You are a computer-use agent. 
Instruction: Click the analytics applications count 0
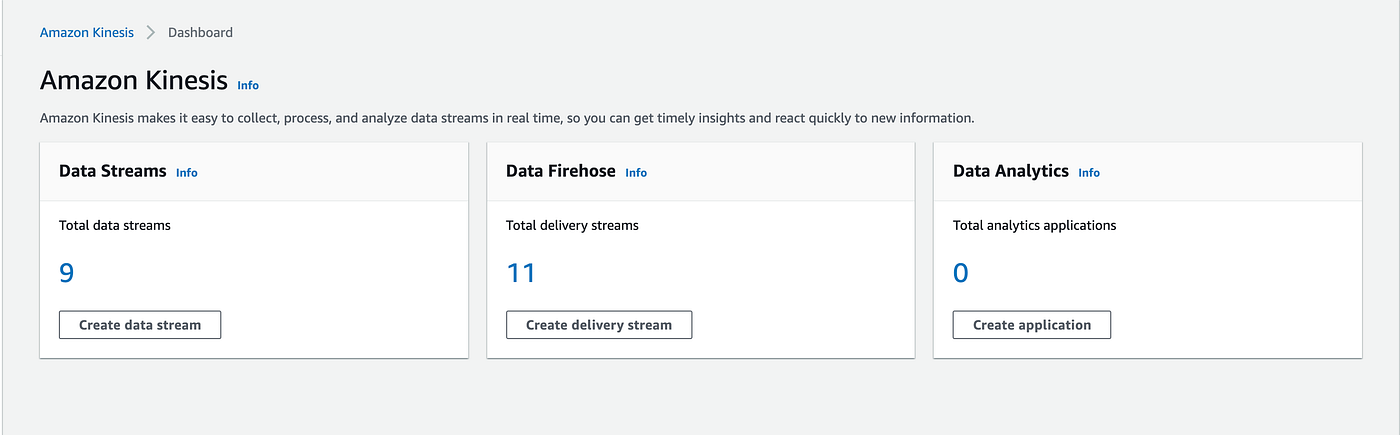pyautogui.click(x=961, y=273)
